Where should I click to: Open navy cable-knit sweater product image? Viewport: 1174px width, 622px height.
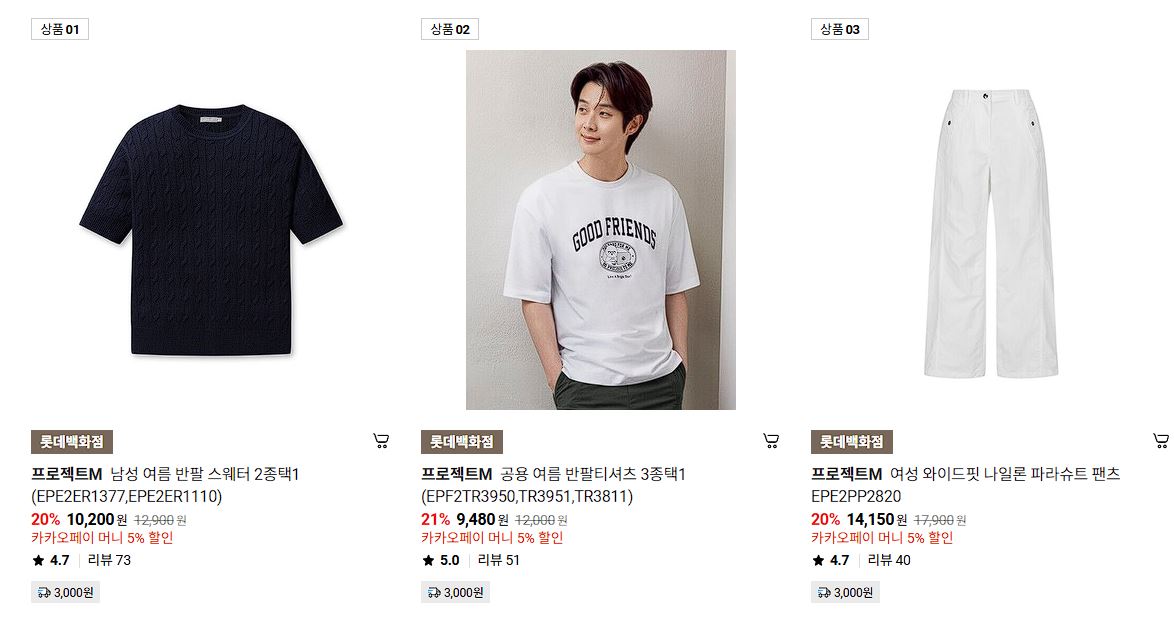pyautogui.click(x=211, y=230)
